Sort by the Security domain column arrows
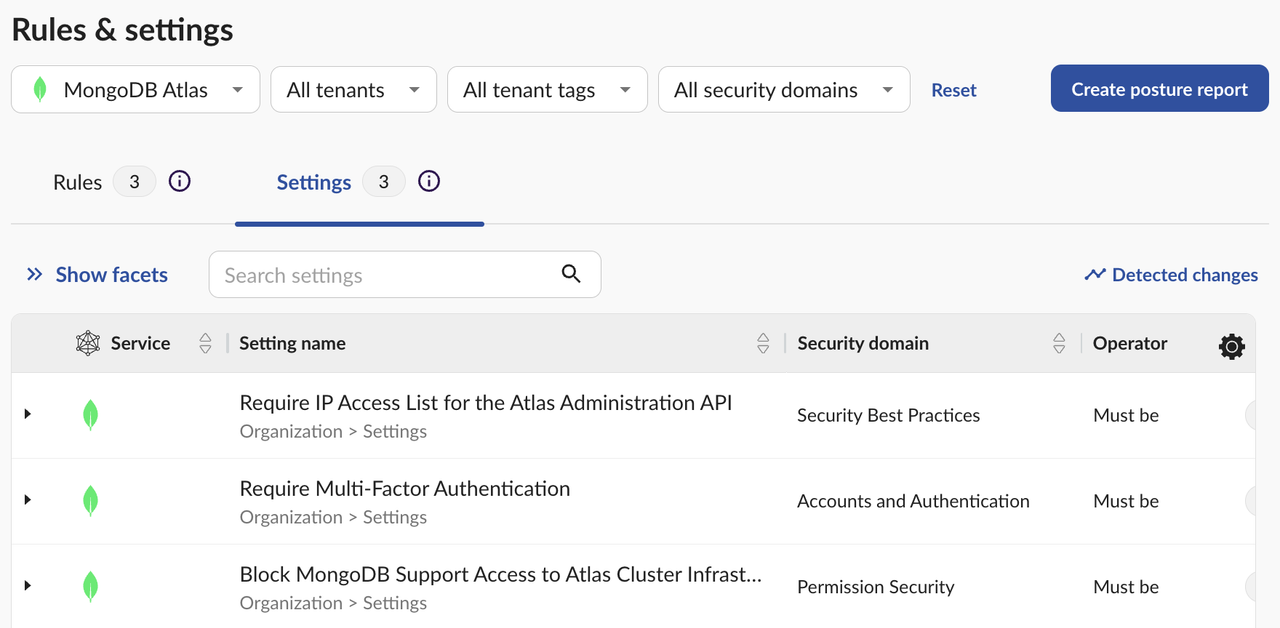 1059,343
